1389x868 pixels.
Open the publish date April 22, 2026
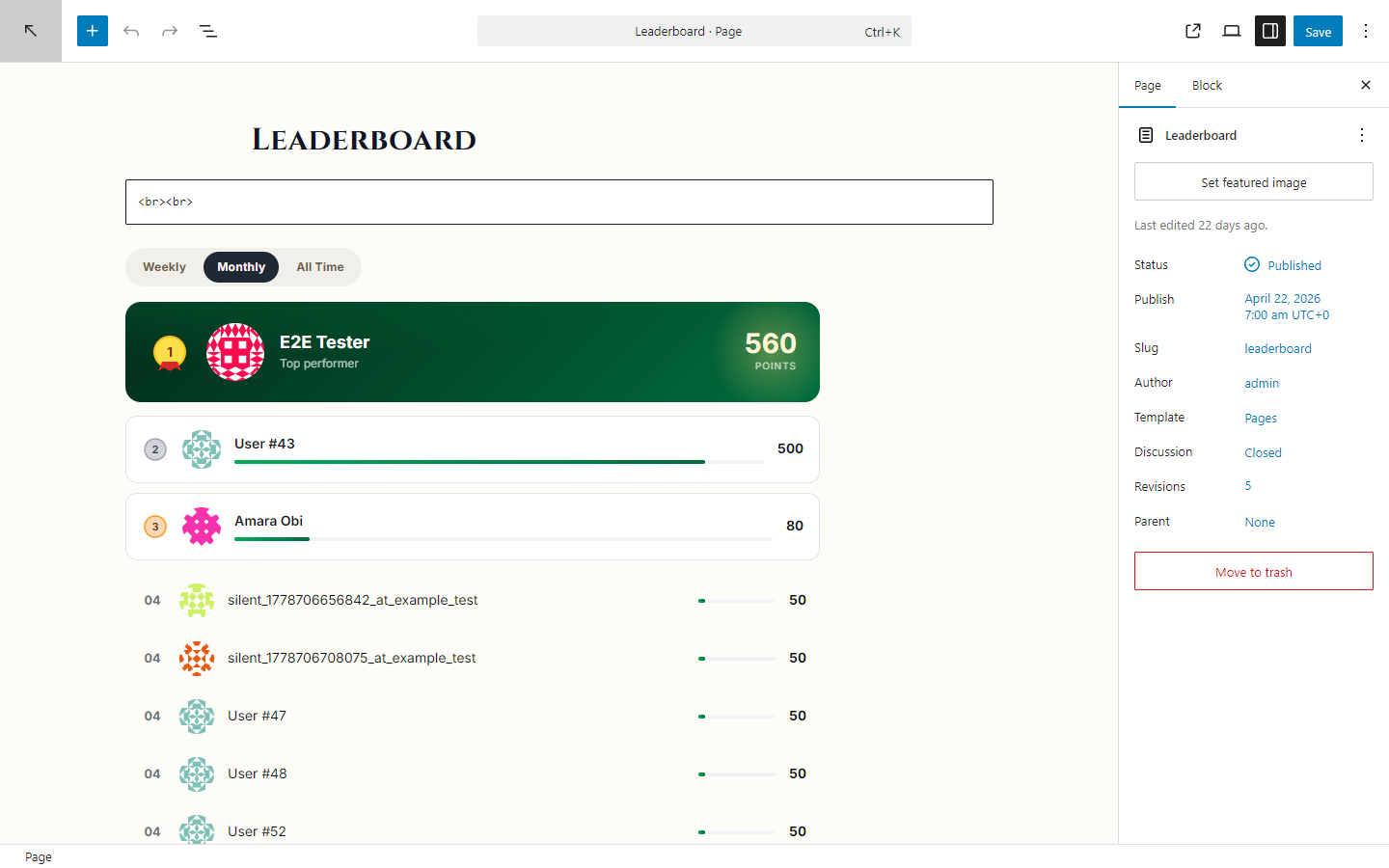pyautogui.click(x=1287, y=307)
